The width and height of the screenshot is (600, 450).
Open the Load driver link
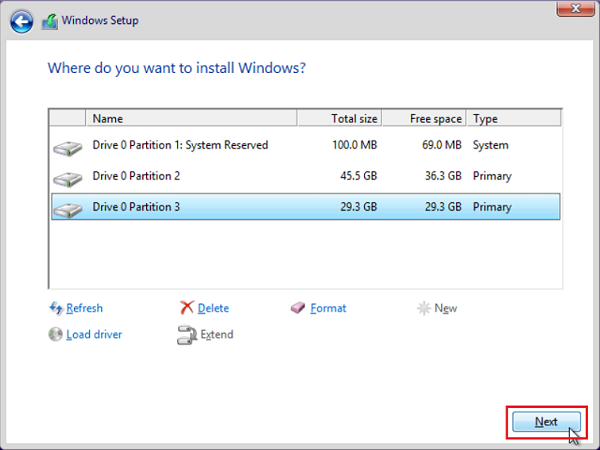[x=94, y=334]
